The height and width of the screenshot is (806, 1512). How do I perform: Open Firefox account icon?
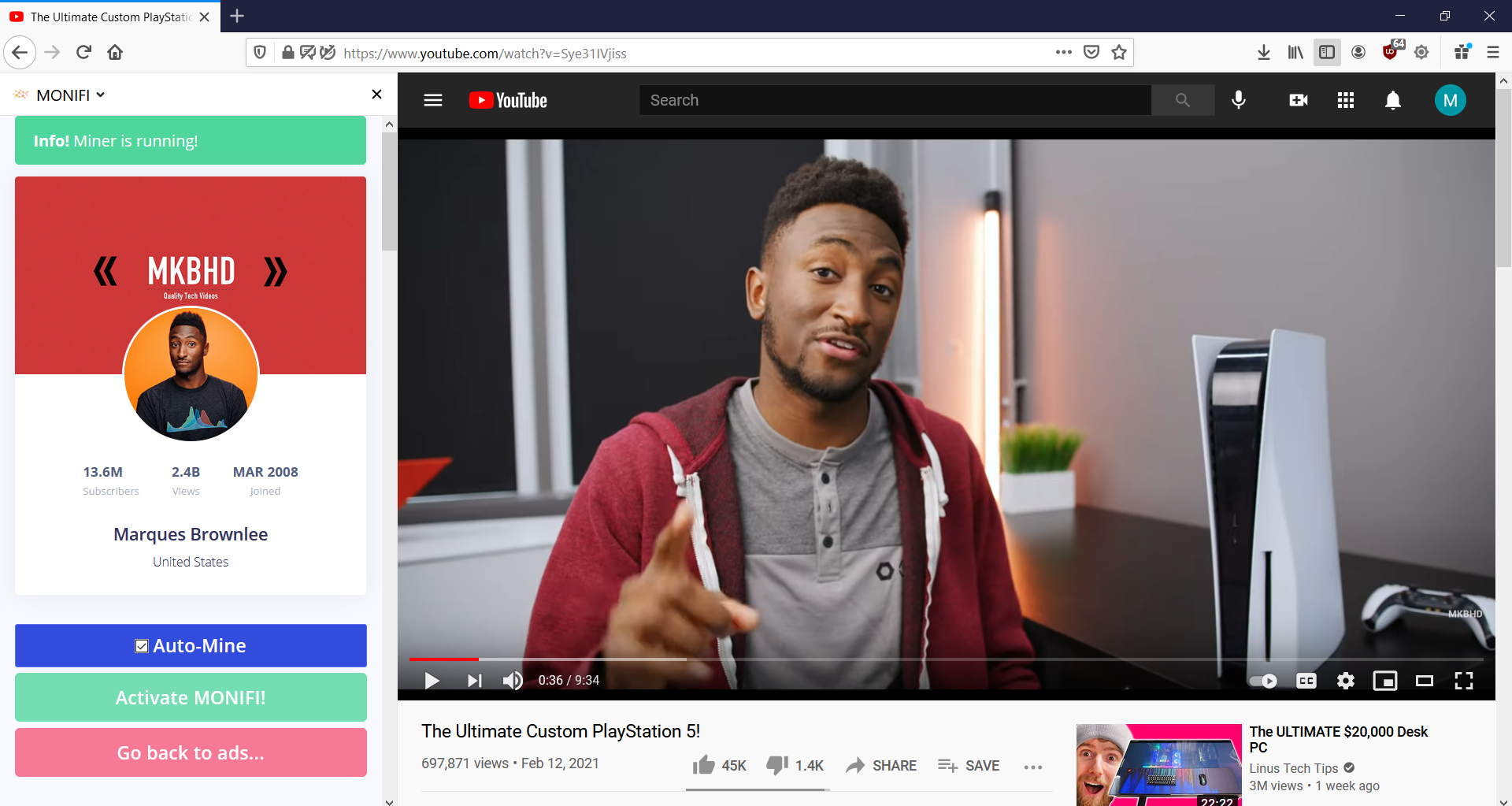[1358, 53]
